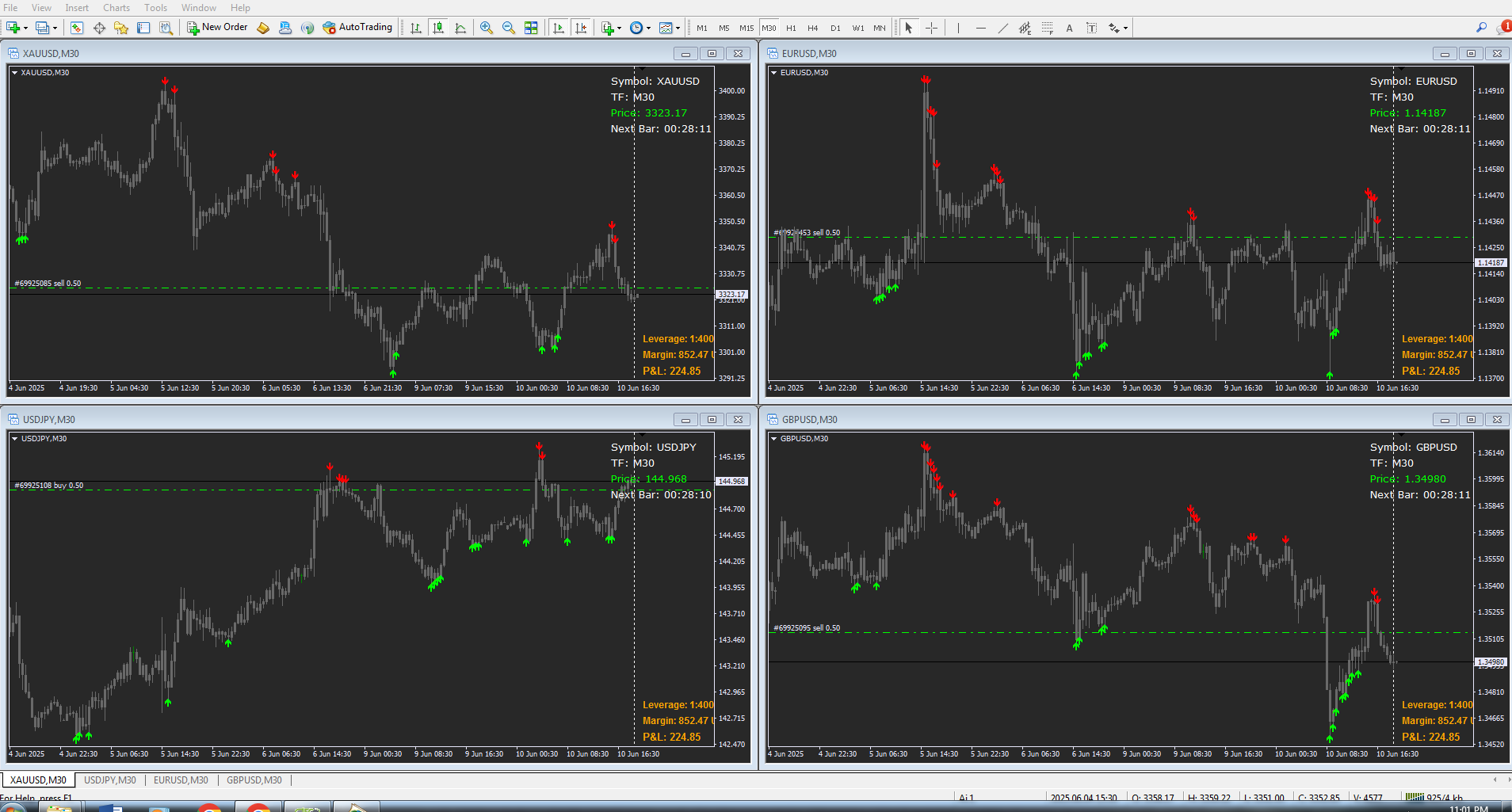Switch timeframe to M5

[724, 28]
